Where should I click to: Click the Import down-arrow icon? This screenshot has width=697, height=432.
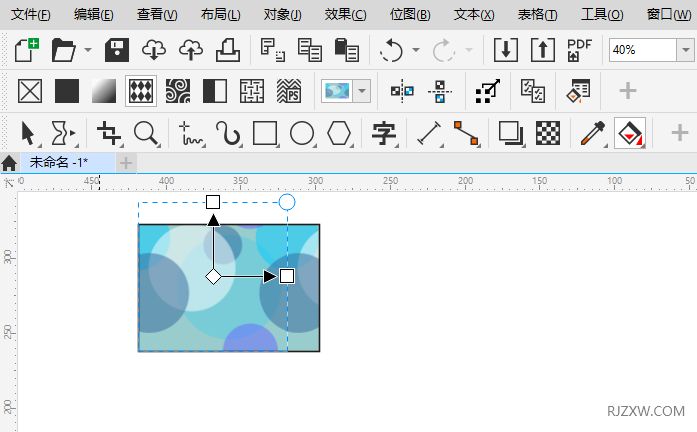point(506,50)
